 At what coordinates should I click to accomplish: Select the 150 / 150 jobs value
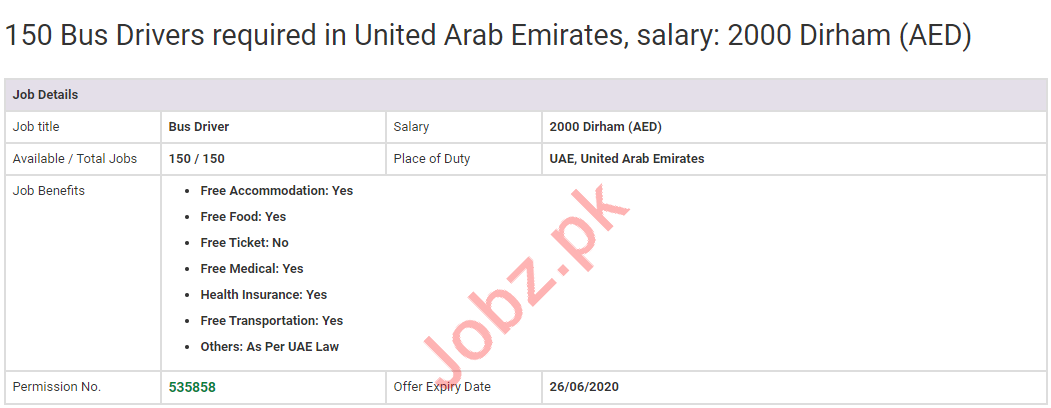pos(196,159)
